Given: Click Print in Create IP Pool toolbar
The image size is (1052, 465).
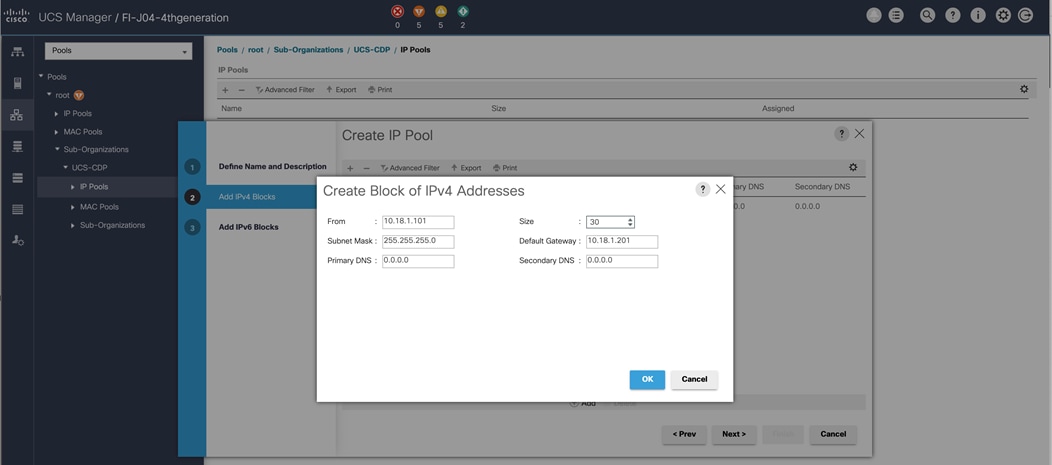Looking at the screenshot, I should [505, 168].
